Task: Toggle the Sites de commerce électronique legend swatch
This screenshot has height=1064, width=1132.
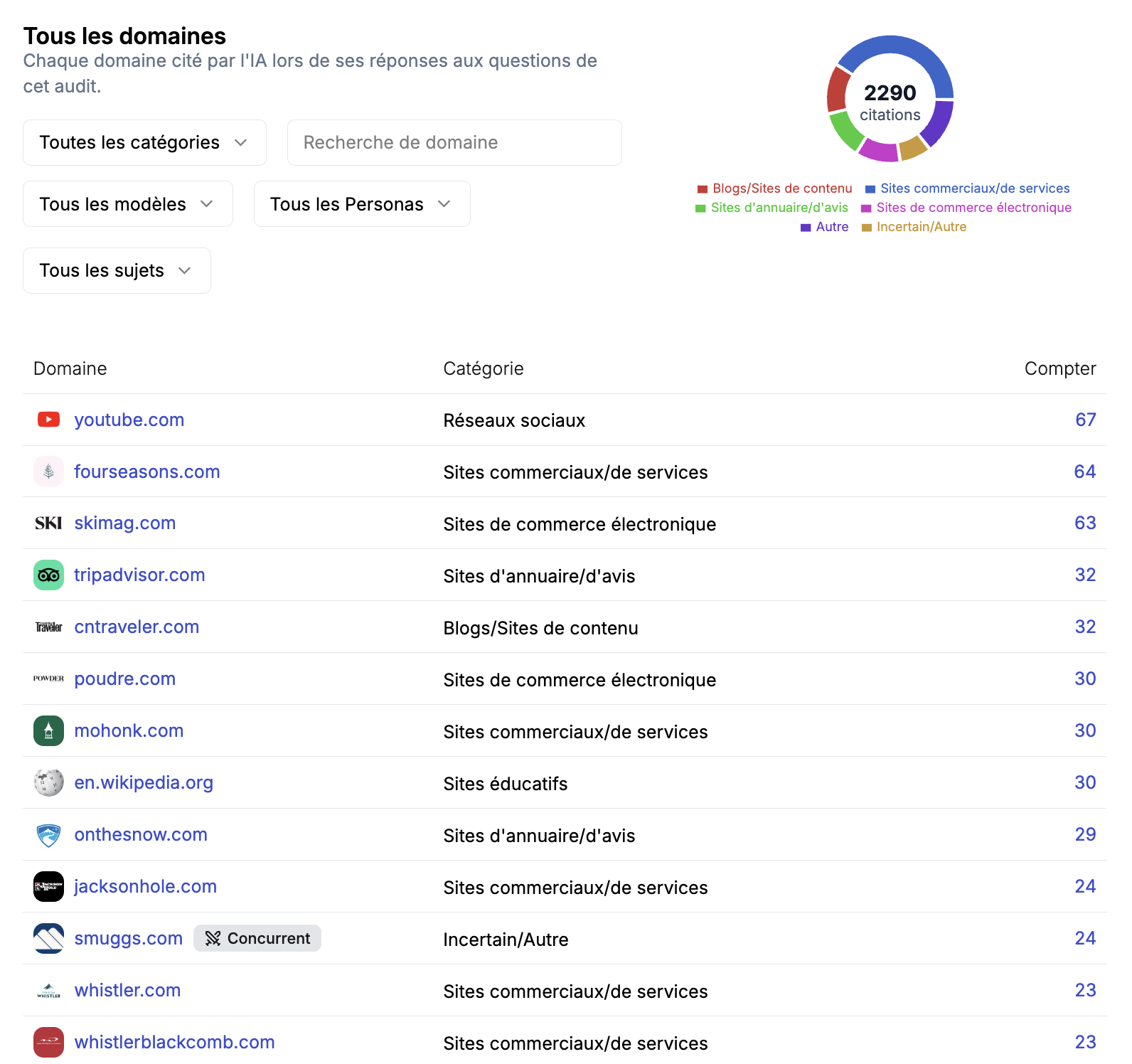Action: (866, 208)
